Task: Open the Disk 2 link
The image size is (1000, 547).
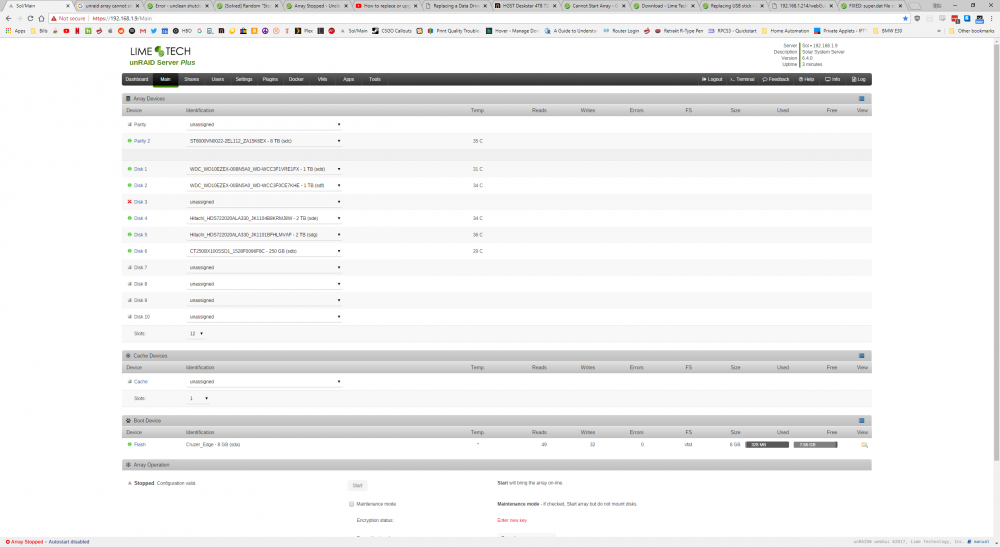Action: click(x=140, y=186)
